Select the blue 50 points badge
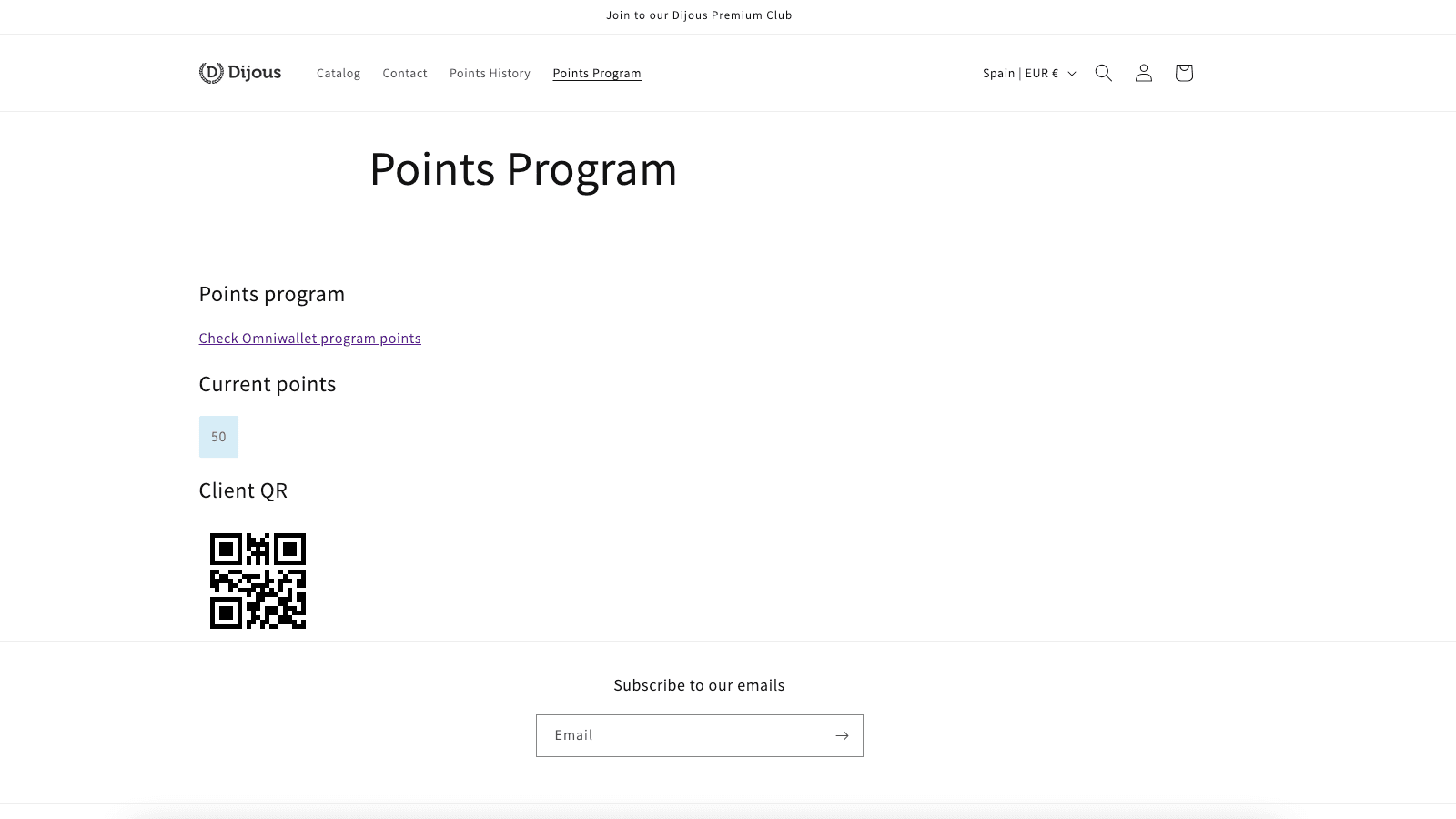 pyautogui.click(x=218, y=437)
